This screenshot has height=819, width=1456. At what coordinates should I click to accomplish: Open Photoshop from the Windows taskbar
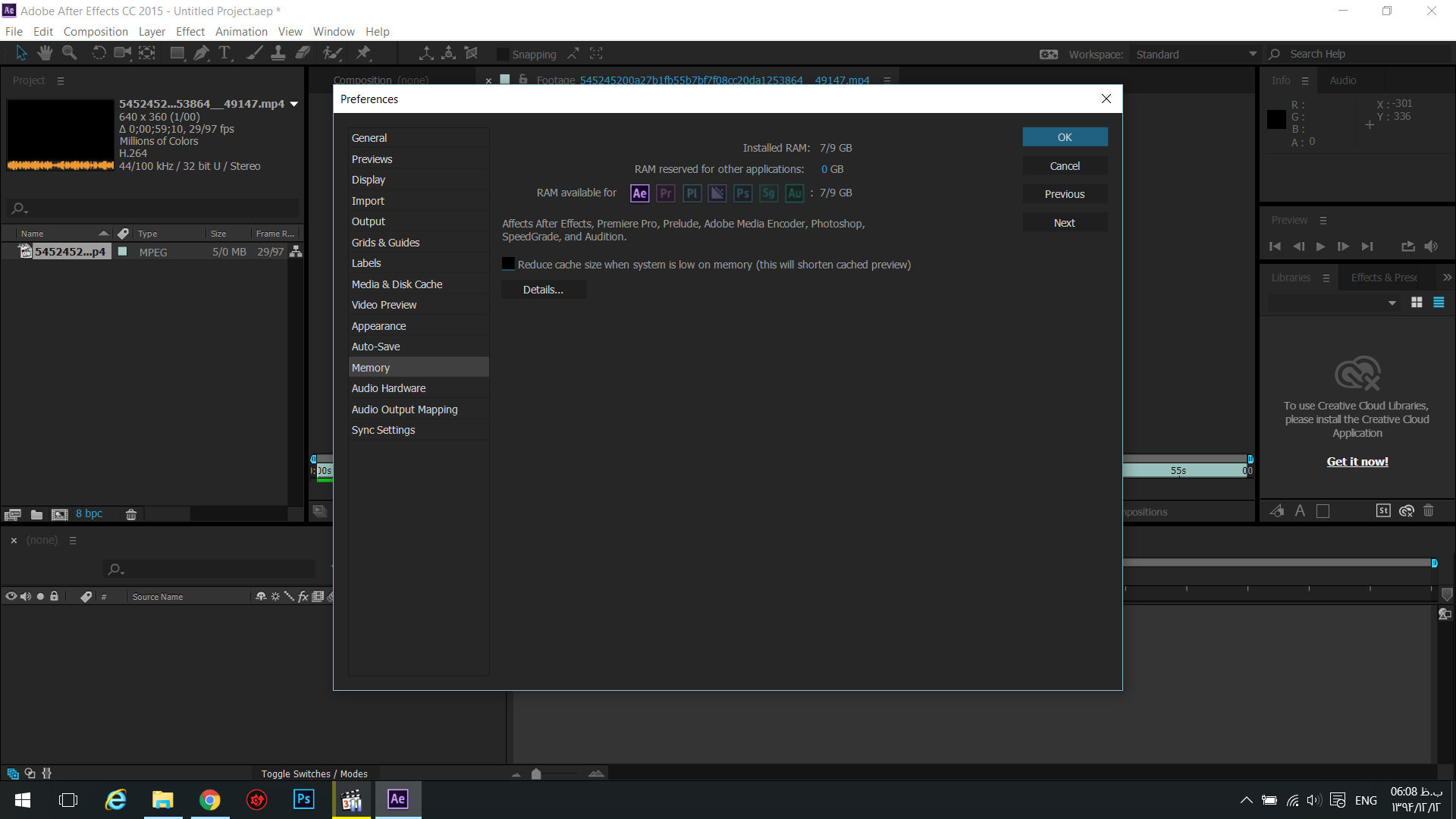pos(303,799)
